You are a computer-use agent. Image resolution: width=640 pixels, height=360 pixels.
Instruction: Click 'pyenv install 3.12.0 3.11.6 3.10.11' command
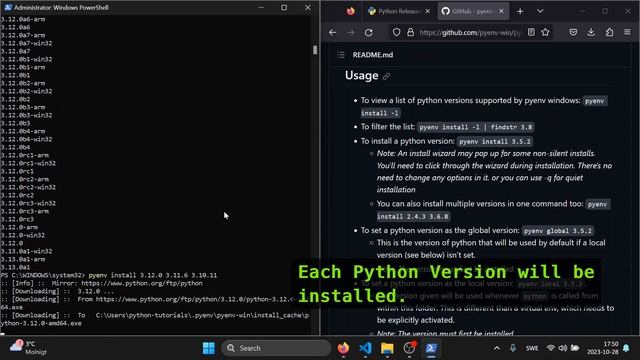[x=153, y=276]
